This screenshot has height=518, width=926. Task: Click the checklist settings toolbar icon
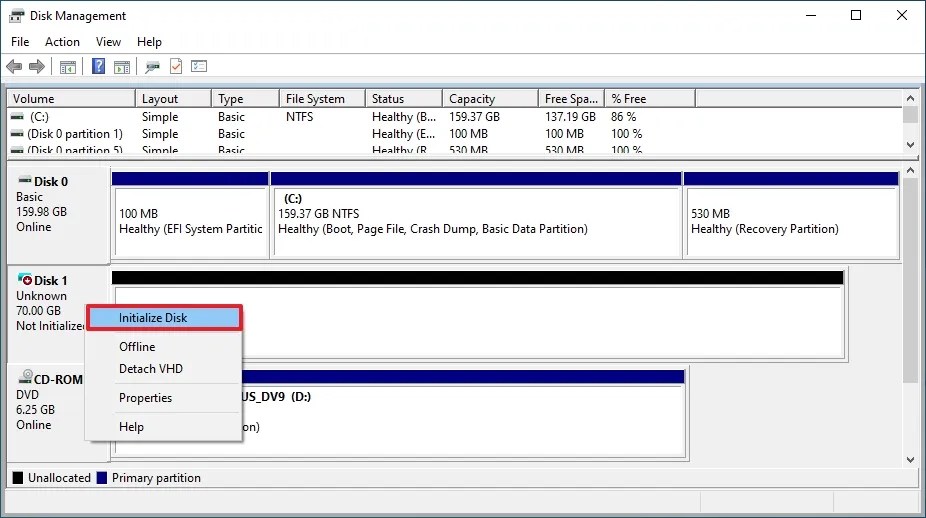point(199,66)
